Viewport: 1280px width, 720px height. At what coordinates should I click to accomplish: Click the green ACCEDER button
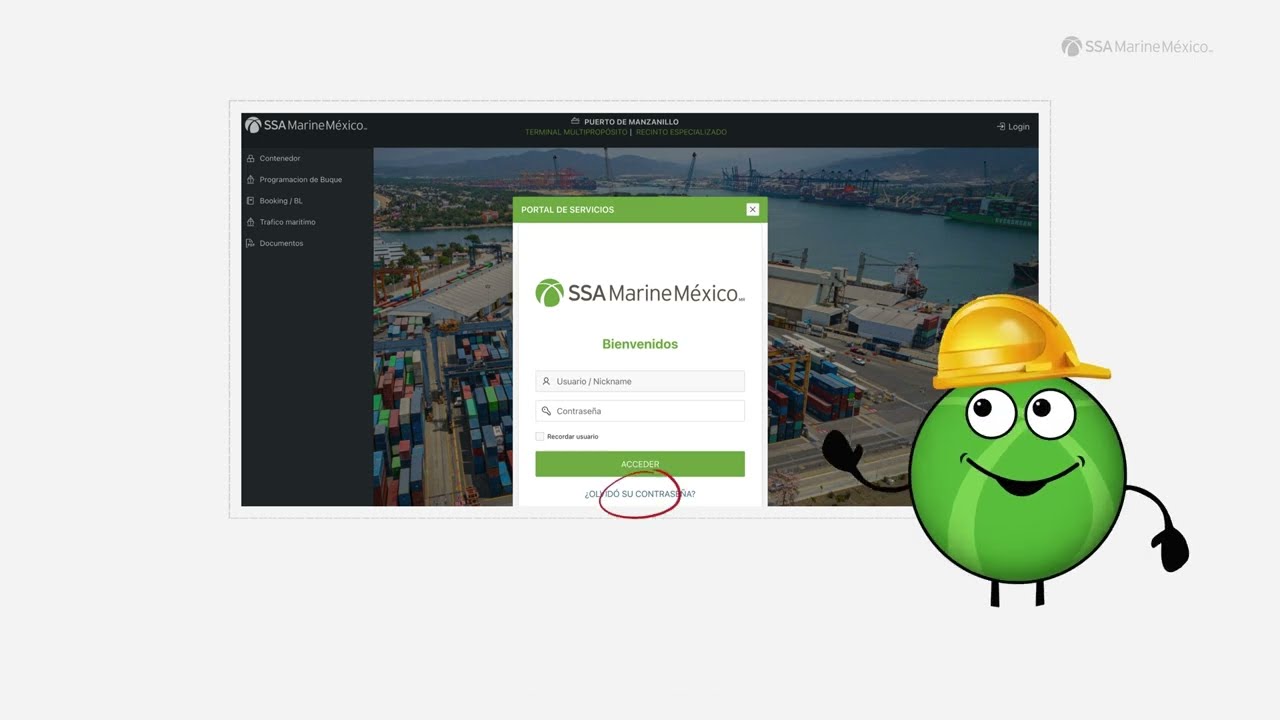[640, 464]
